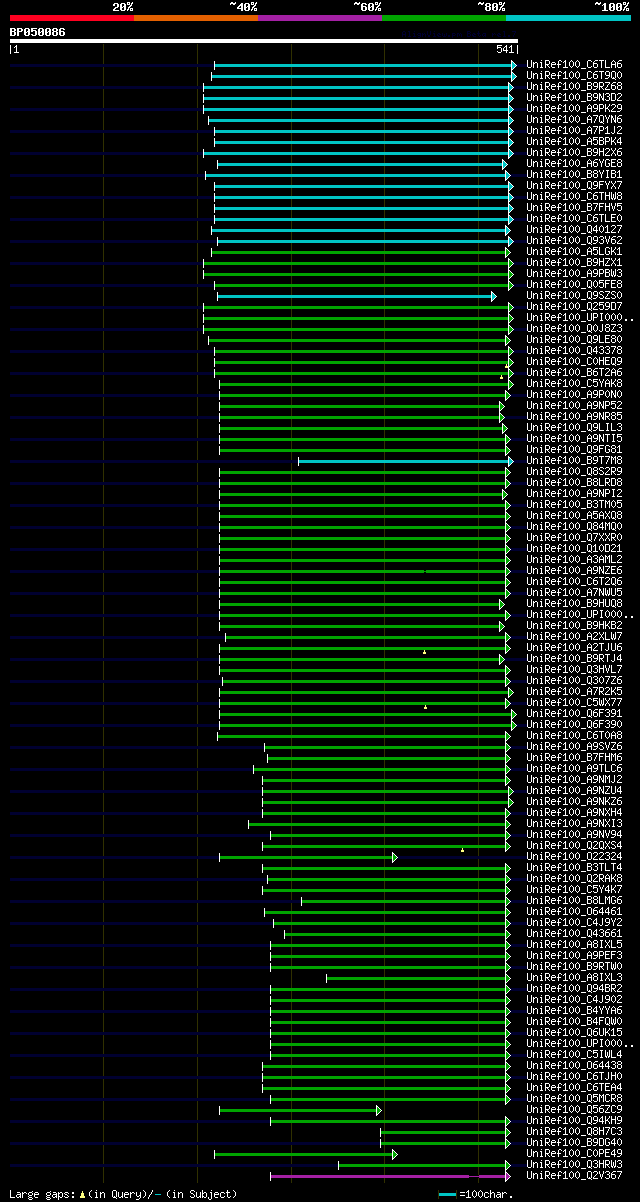Select the UniRef100_Q3HRW3 label
This screenshot has width=640, height=1202.
tap(574, 1164)
